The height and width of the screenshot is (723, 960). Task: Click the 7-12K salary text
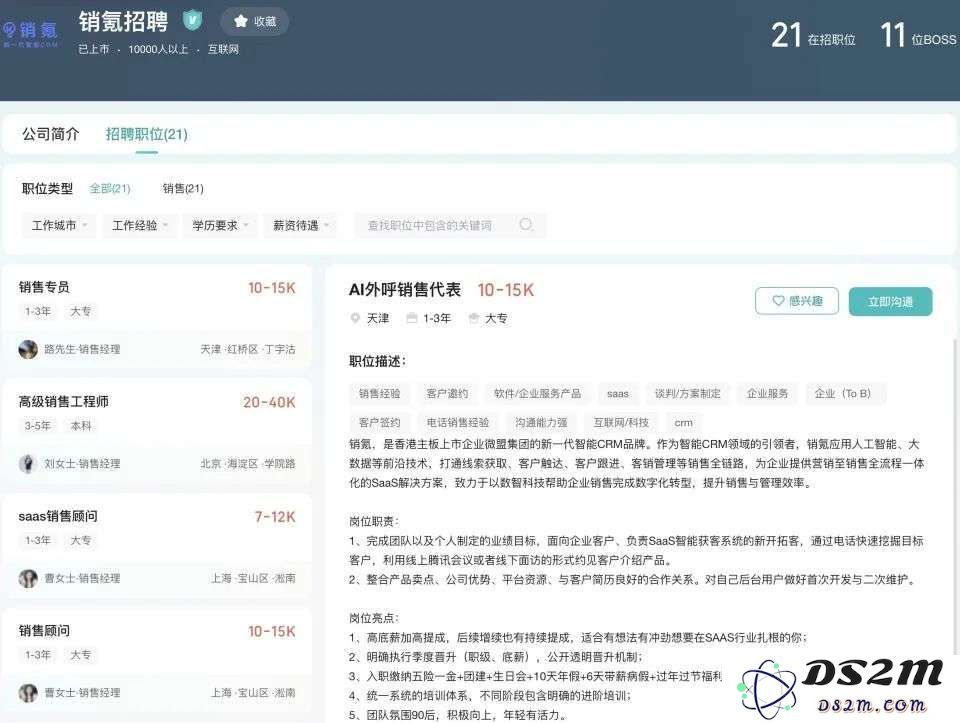point(275,517)
